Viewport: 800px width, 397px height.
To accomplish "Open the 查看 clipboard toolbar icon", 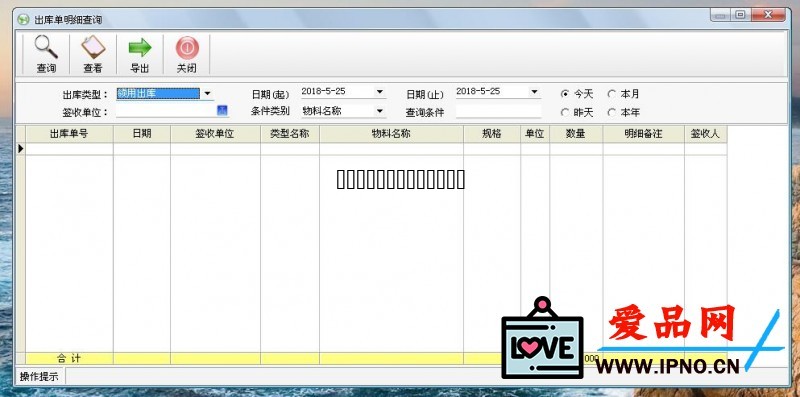I will [x=93, y=47].
